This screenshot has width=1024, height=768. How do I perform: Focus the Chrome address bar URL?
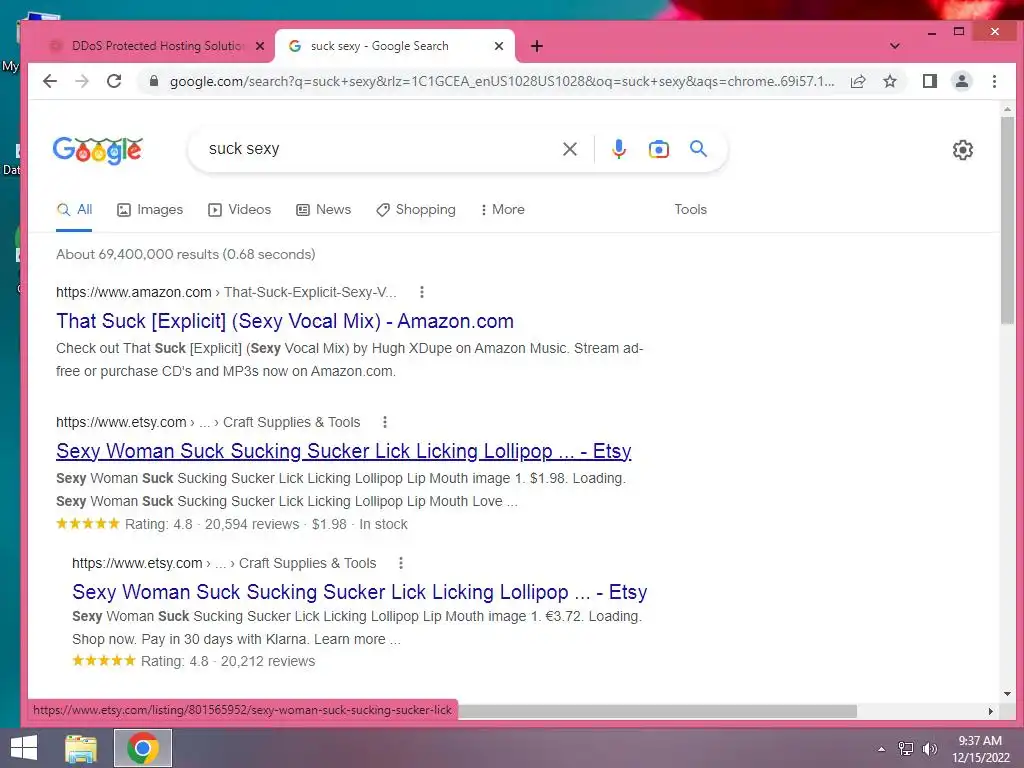(502, 81)
